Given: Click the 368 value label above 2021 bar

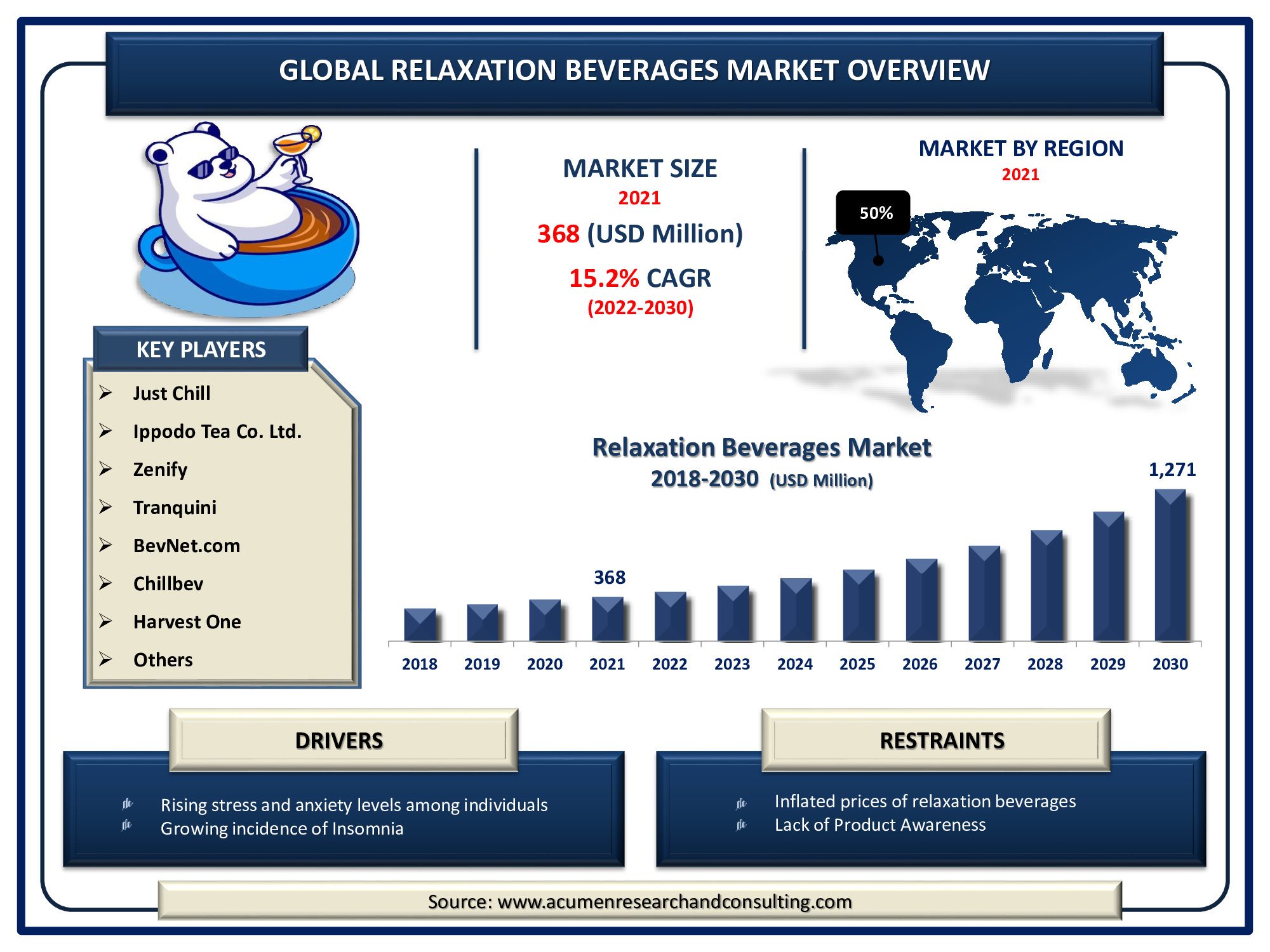Looking at the screenshot, I should (x=610, y=578).
